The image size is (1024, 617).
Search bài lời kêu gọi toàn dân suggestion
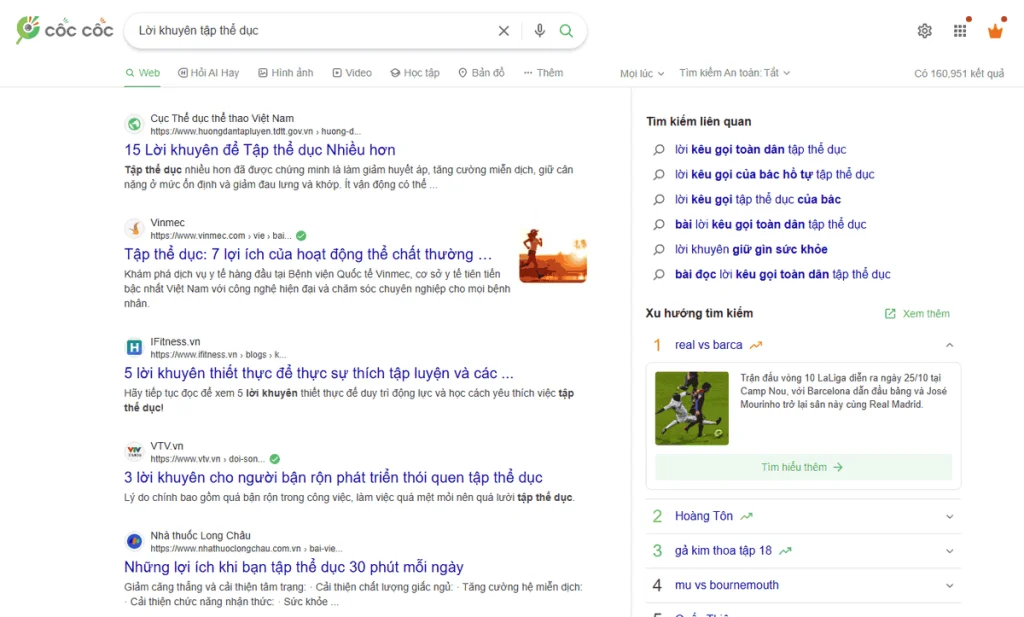pos(771,224)
